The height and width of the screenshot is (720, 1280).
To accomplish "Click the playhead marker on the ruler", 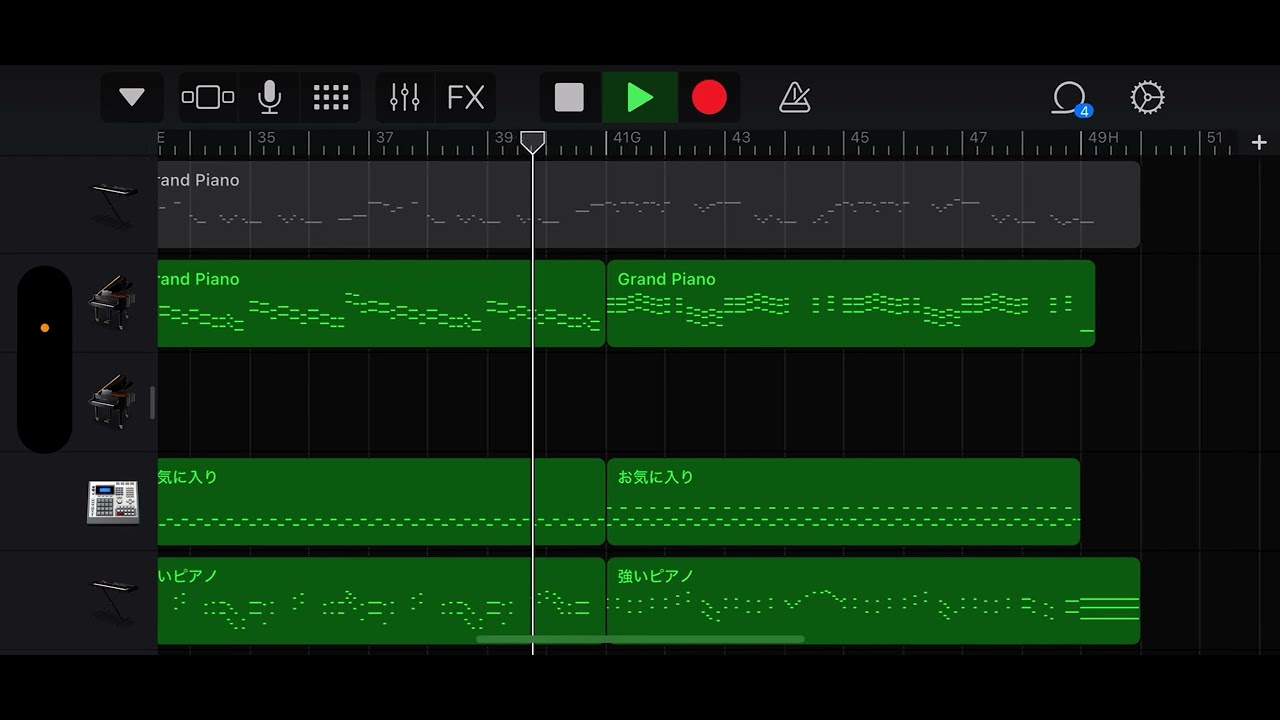I will pos(533,142).
